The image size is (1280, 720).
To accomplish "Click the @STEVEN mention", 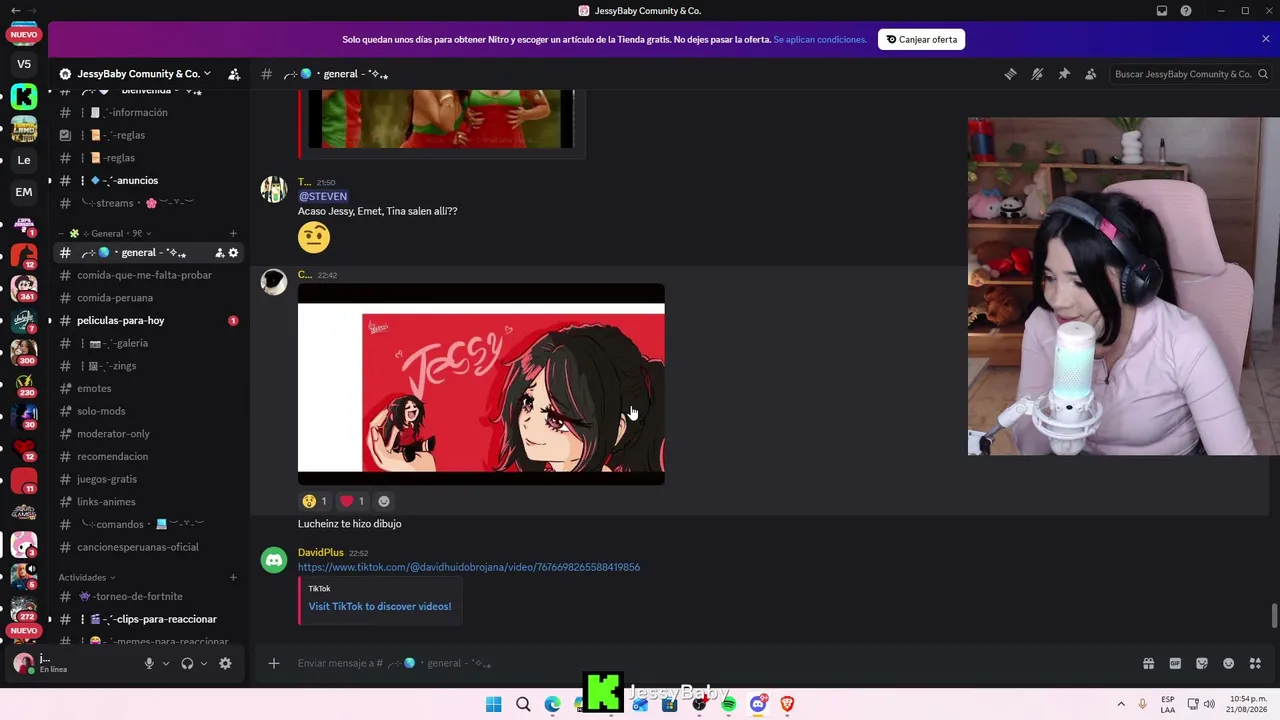I will click(323, 196).
